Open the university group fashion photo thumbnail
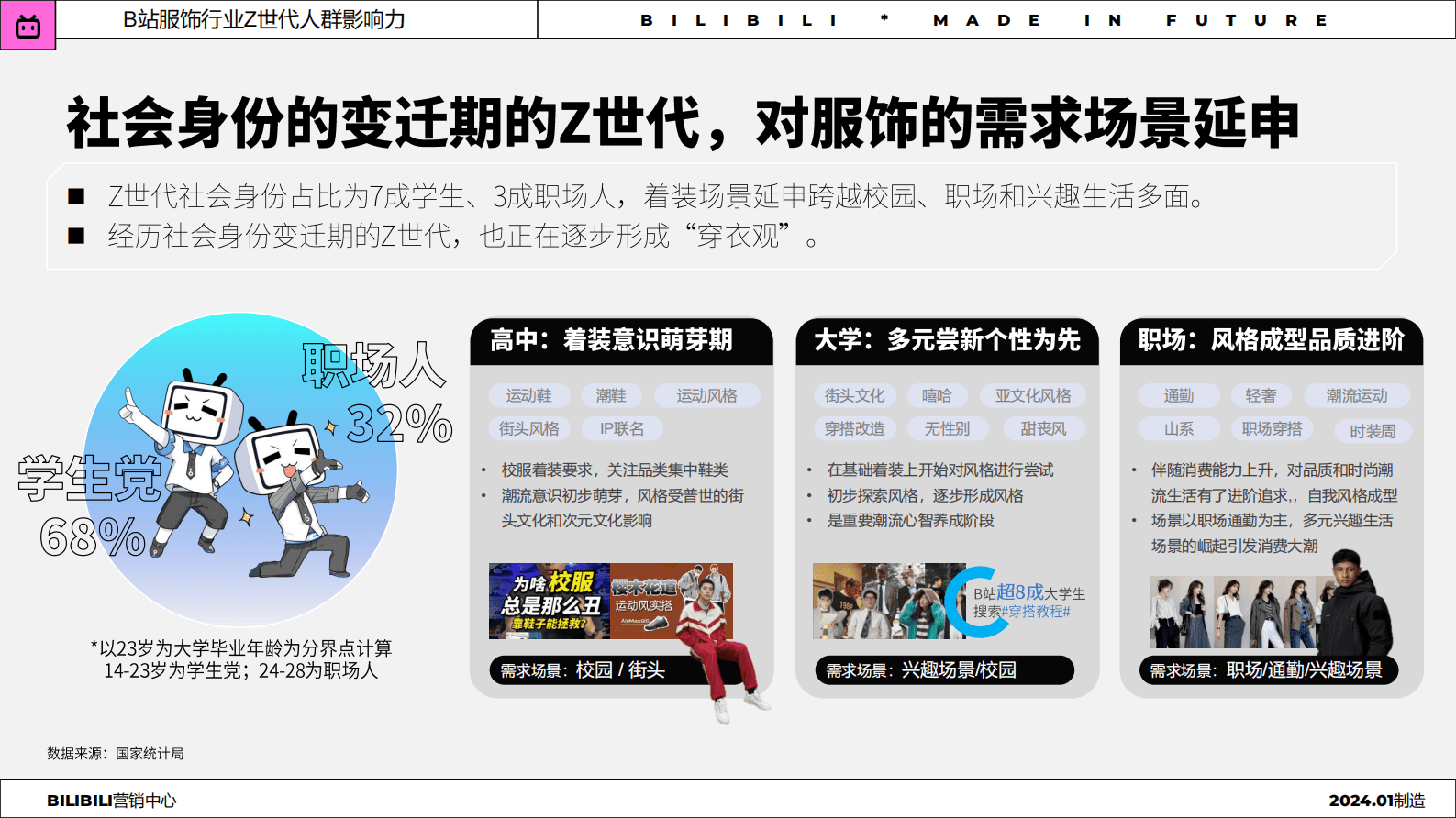 888,601
